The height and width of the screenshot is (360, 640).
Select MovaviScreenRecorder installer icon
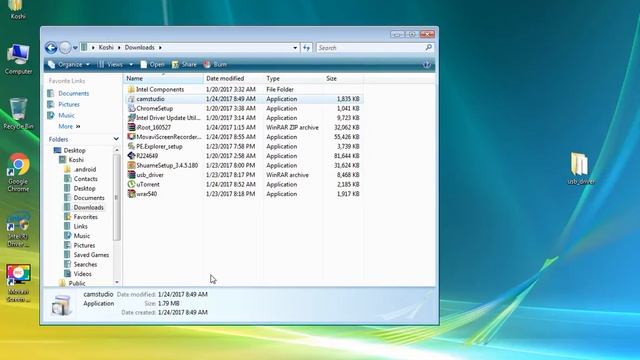pyautogui.click(x=131, y=137)
